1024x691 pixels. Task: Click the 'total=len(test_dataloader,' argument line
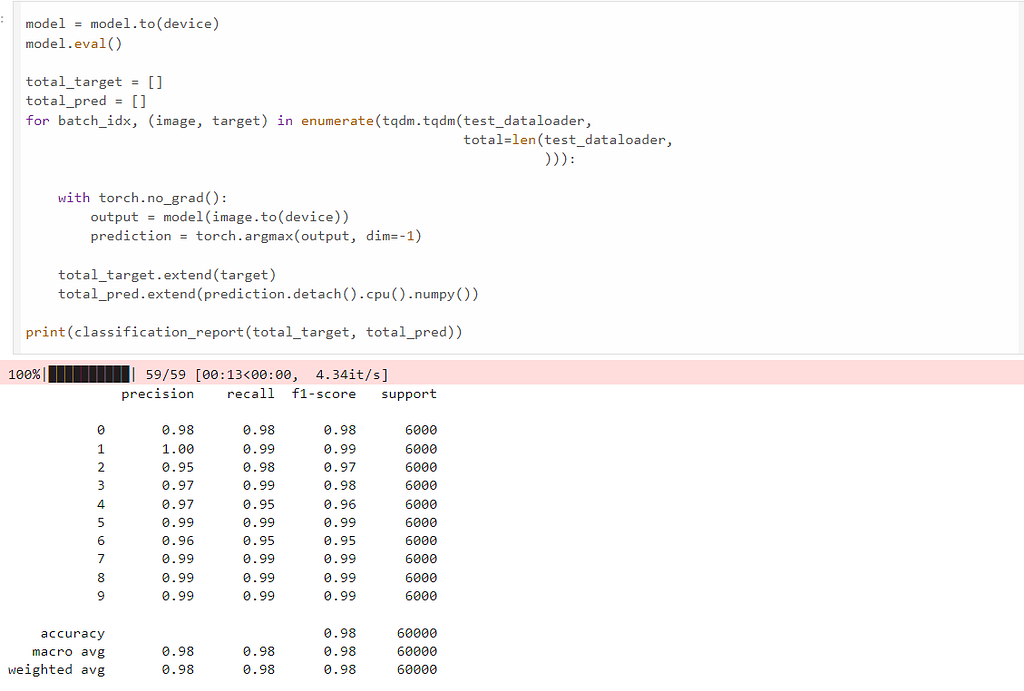(x=568, y=140)
